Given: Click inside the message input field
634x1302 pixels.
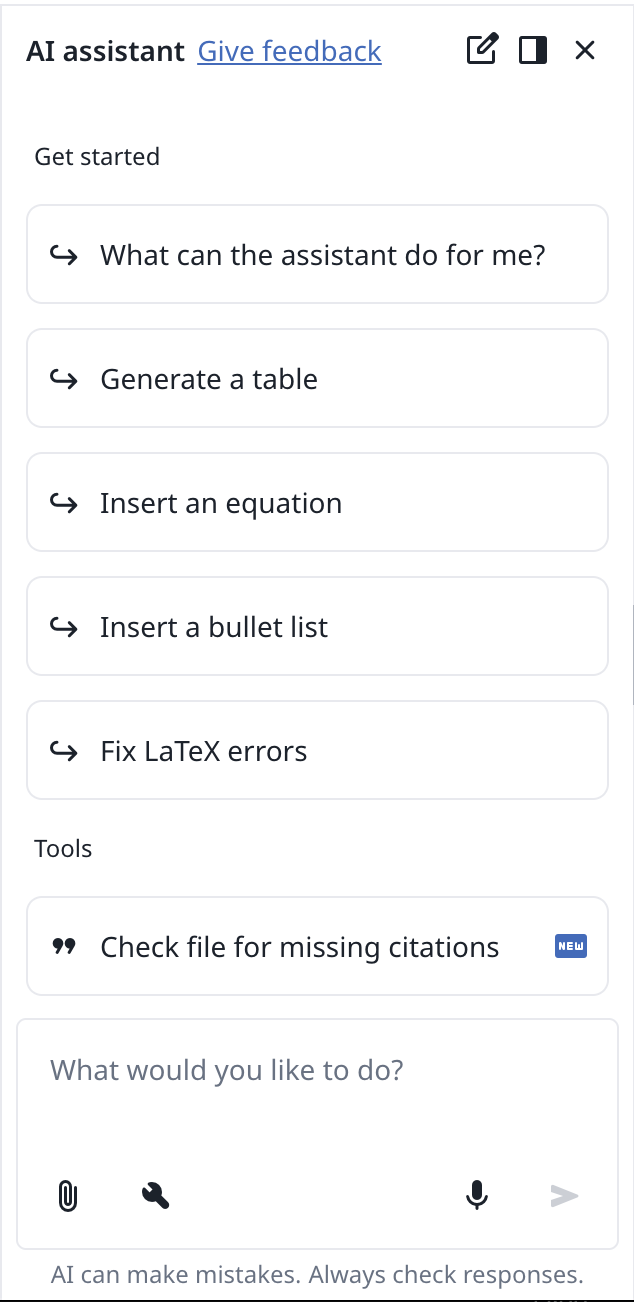Looking at the screenshot, I should click(x=317, y=1069).
